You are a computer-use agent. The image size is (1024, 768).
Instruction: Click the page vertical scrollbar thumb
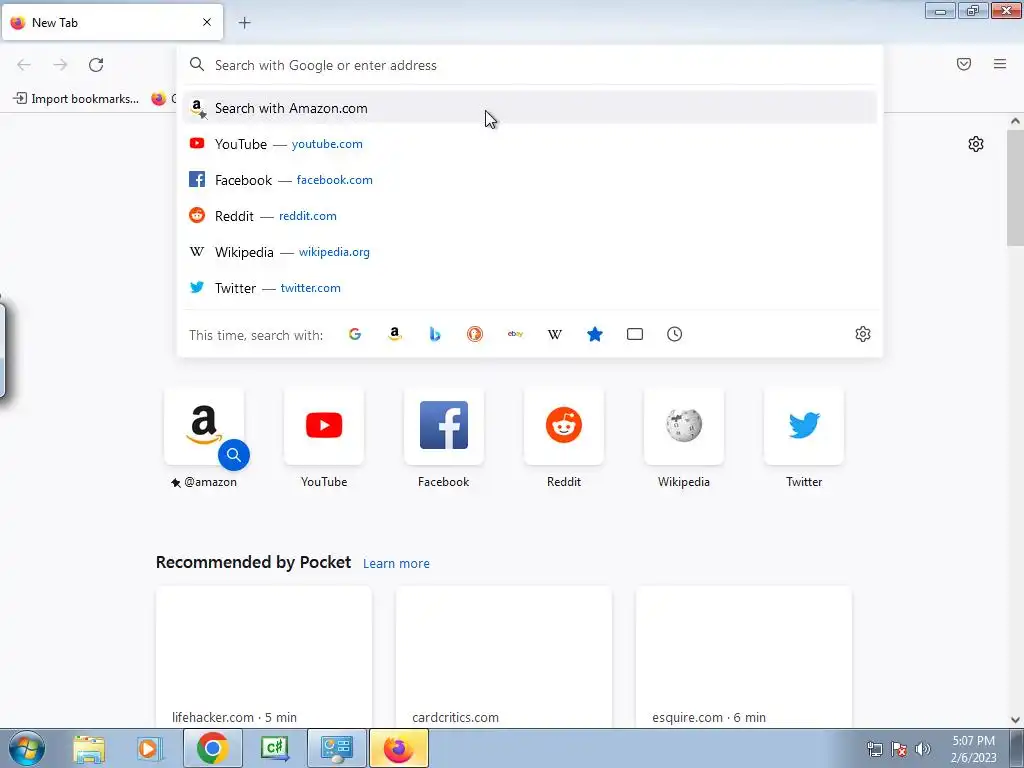click(x=1015, y=188)
